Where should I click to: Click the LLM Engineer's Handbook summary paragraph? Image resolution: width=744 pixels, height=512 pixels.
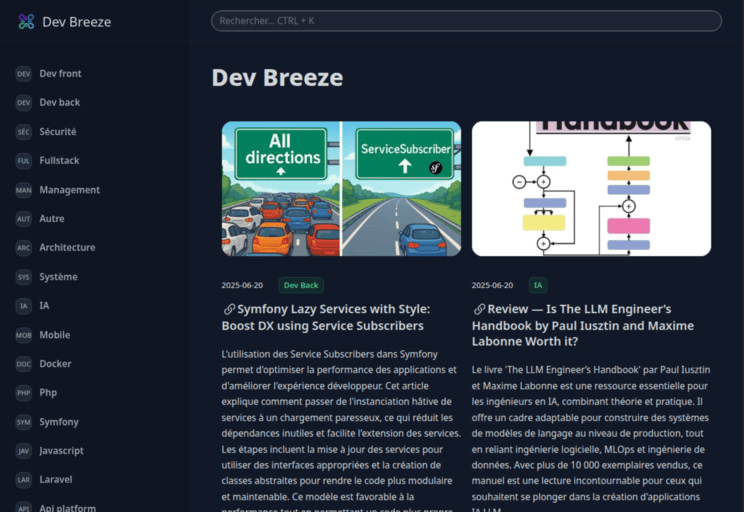(591, 438)
